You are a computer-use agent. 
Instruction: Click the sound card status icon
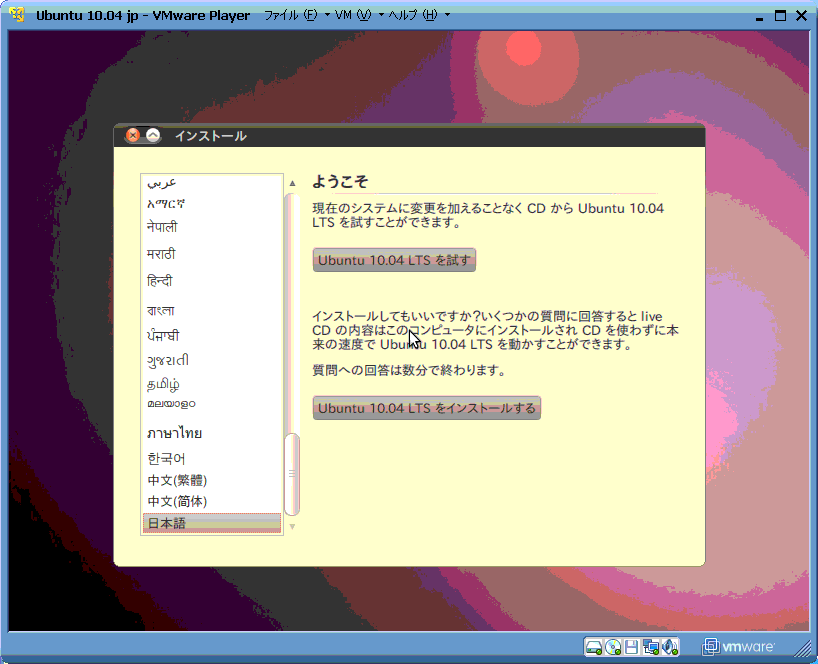pos(670,647)
